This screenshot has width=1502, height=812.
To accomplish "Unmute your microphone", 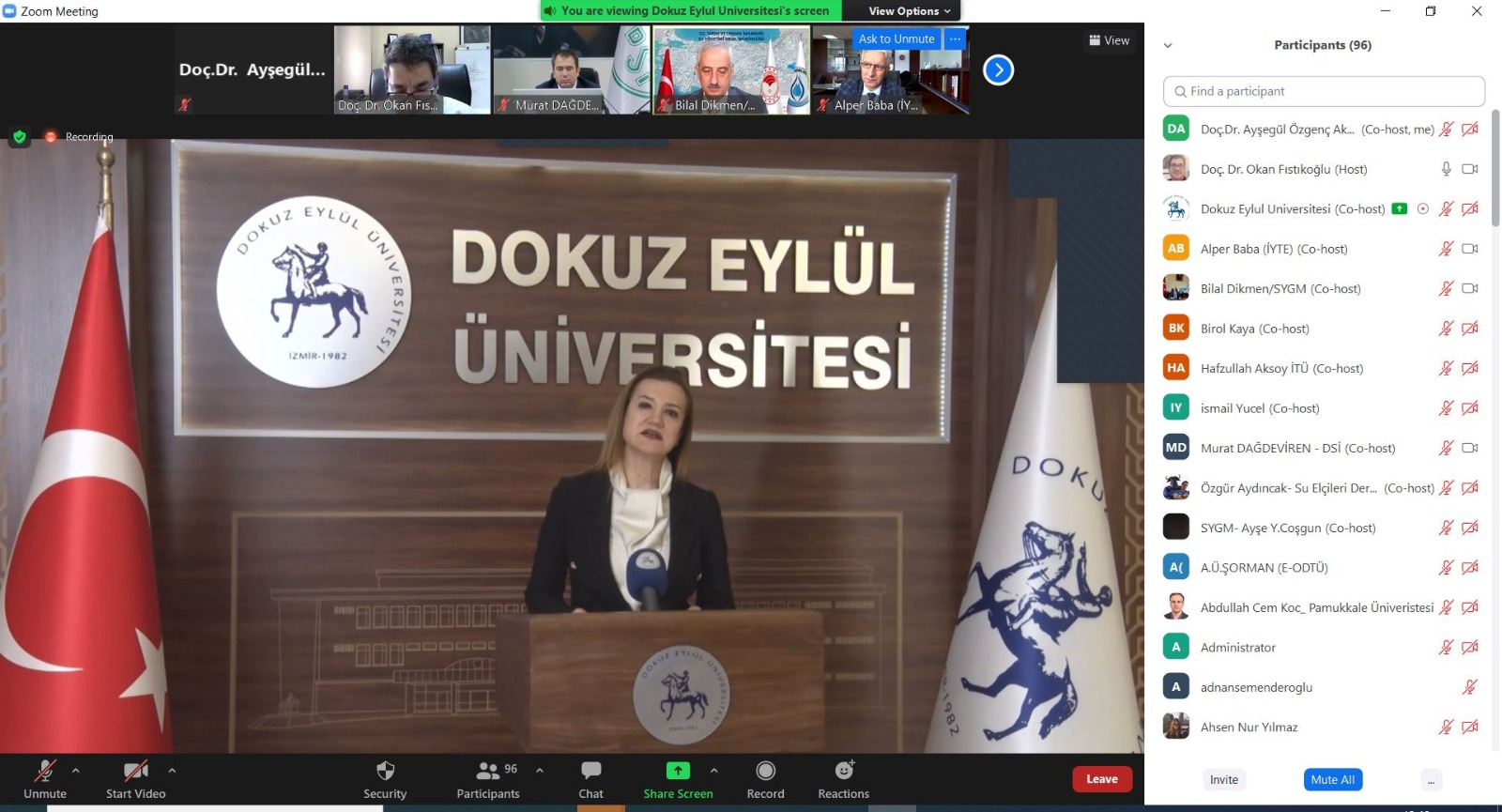I will click(x=44, y=772).
